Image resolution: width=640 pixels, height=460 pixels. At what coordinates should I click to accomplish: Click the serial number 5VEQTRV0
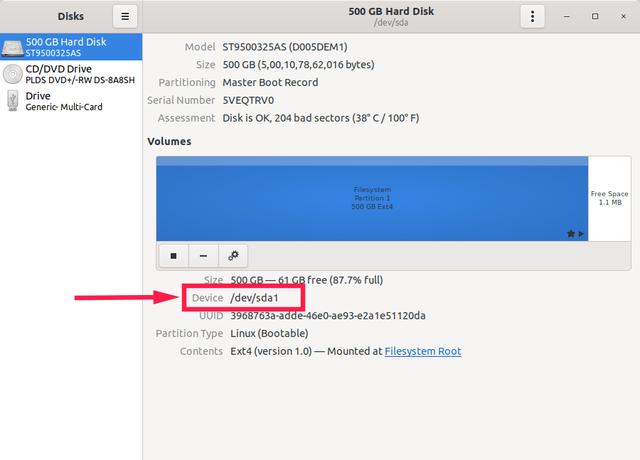coord(248,100)
